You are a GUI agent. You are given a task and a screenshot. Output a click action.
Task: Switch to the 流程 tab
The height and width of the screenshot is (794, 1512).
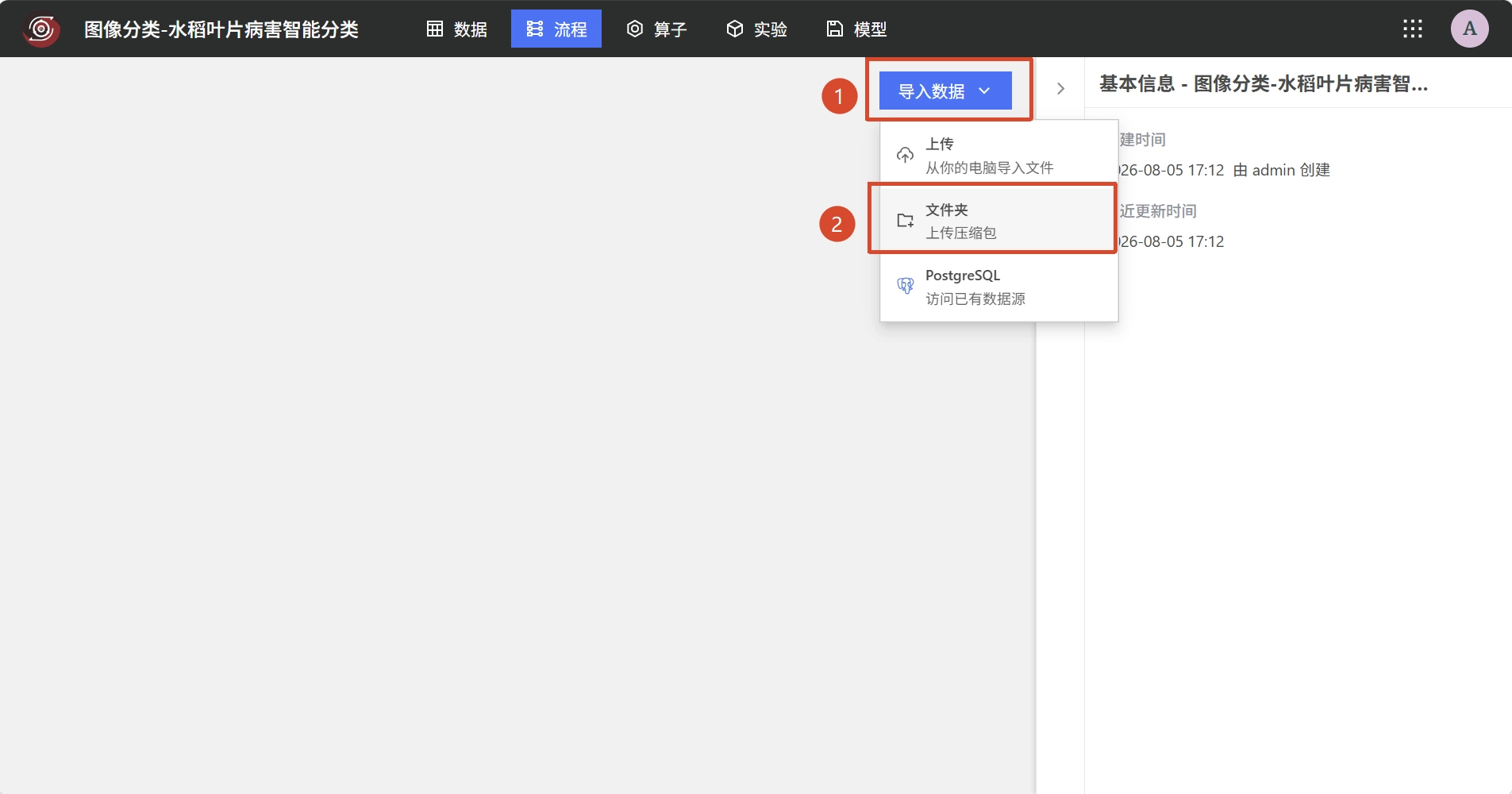[x=556, y=29]
